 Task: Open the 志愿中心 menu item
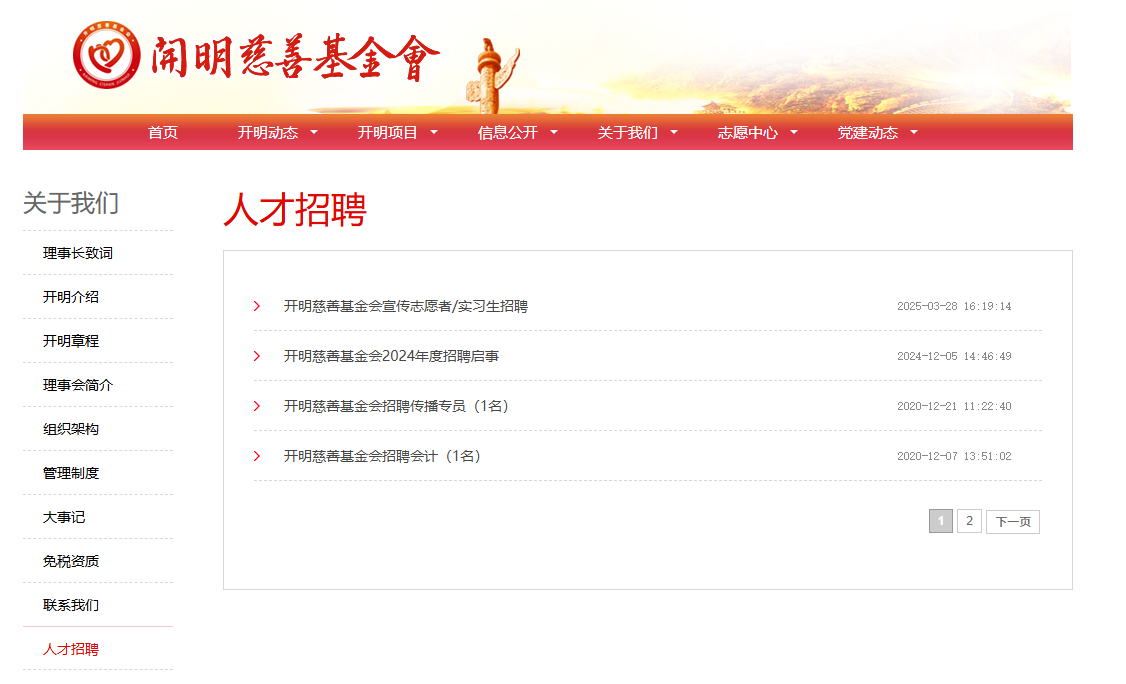pyautogui.click(x=747, y=132)
